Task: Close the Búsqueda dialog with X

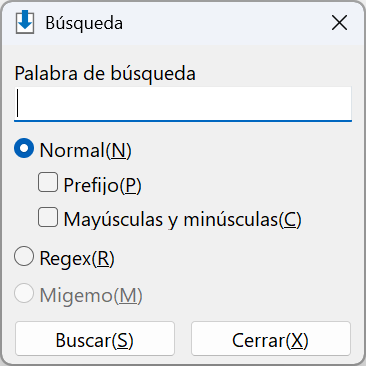Action: click(x=339, y=23)
